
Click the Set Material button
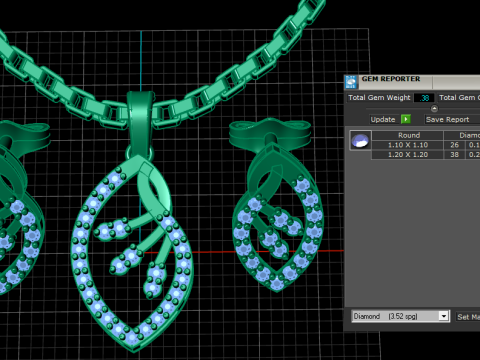pos(468,317)
